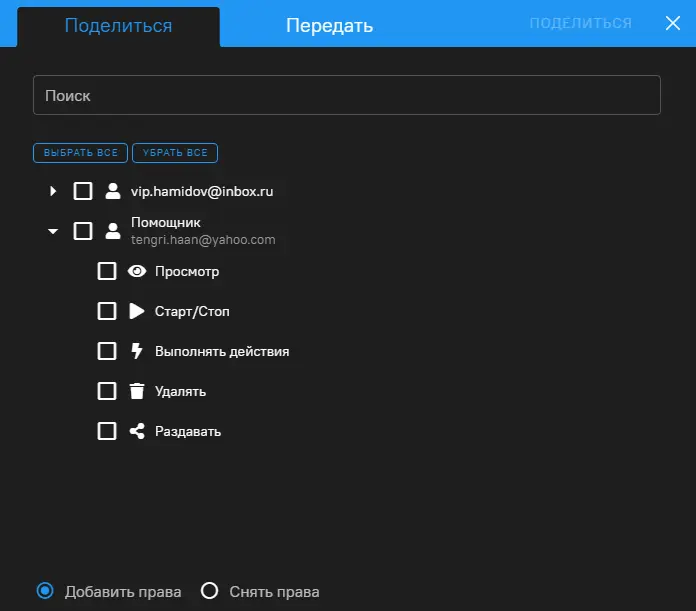The image size is (696, 611).
Task: Tick the Удалять permission checkbox
Action: pyautogui.click(x=107, y=391)
